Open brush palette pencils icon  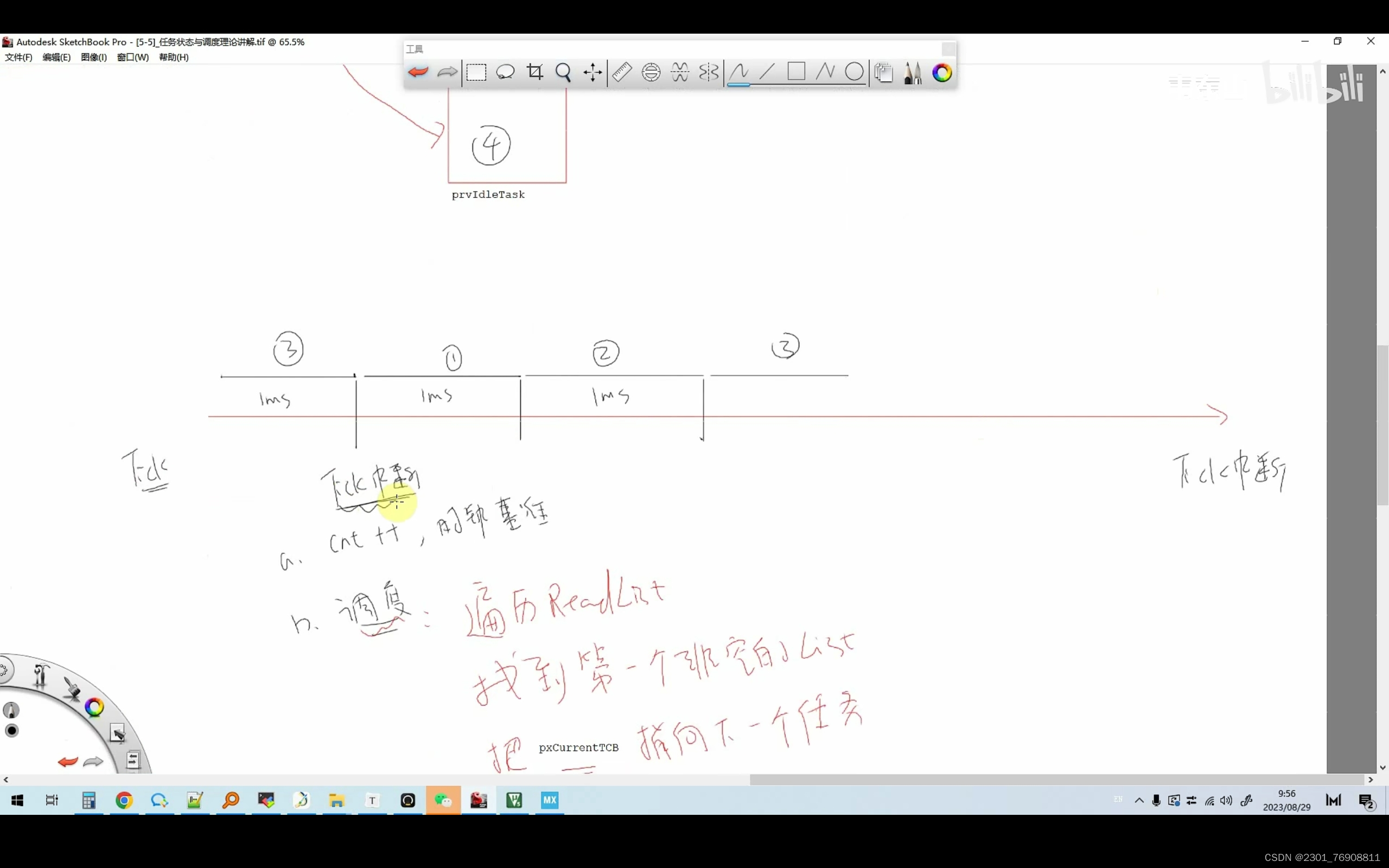coord(913,72)
